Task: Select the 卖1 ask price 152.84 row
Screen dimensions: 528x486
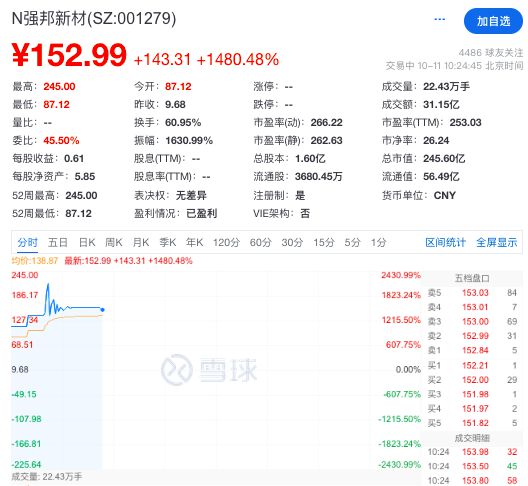Action: tap(472, 350)
